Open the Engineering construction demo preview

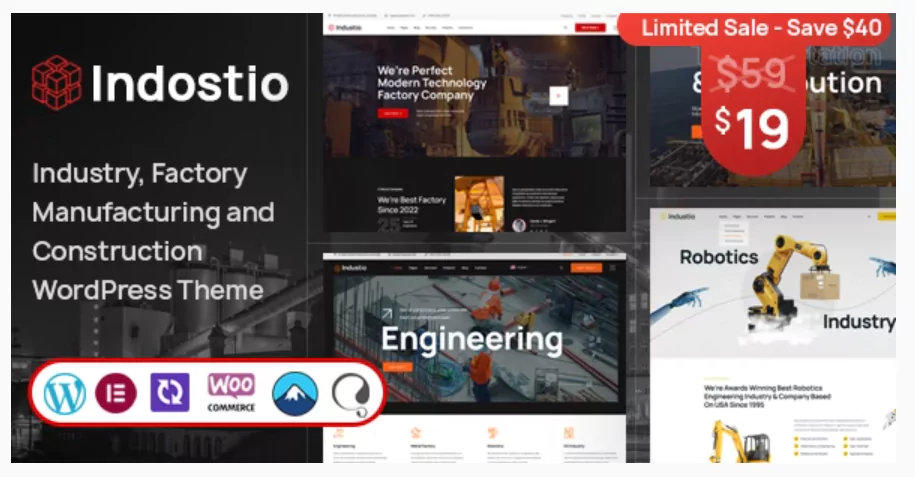coord(474,359)
